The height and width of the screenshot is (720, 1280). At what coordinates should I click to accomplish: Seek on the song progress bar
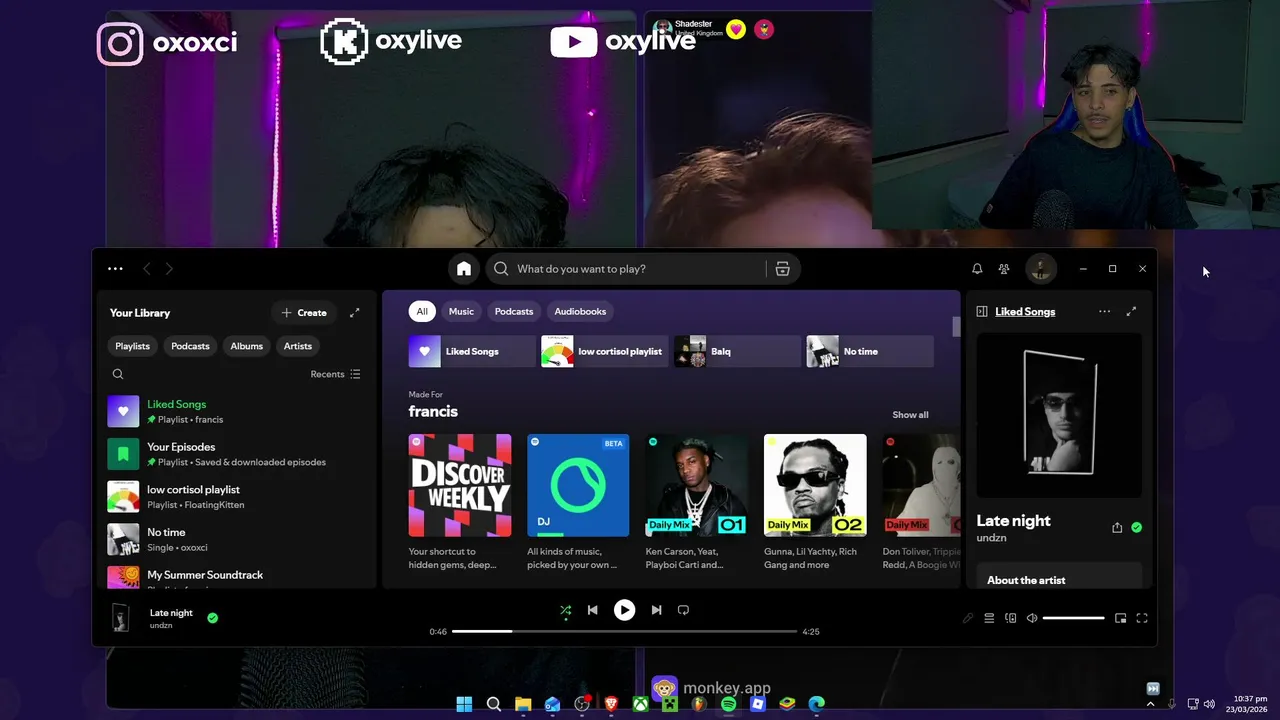tap(624, 632)
